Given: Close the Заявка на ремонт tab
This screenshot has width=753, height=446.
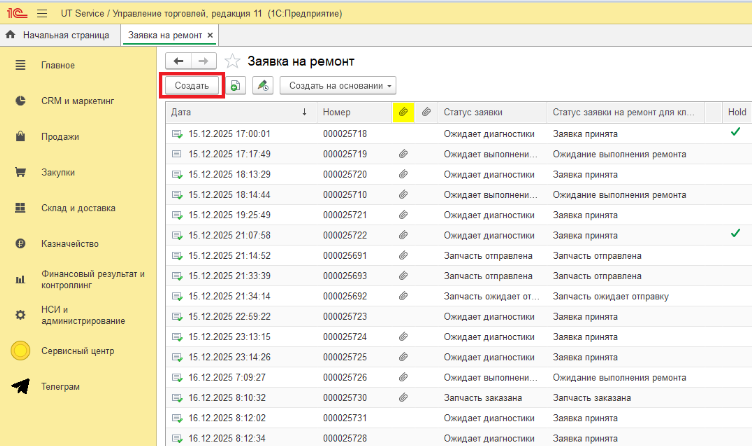Looking at the screenshot, I should 211,35.
